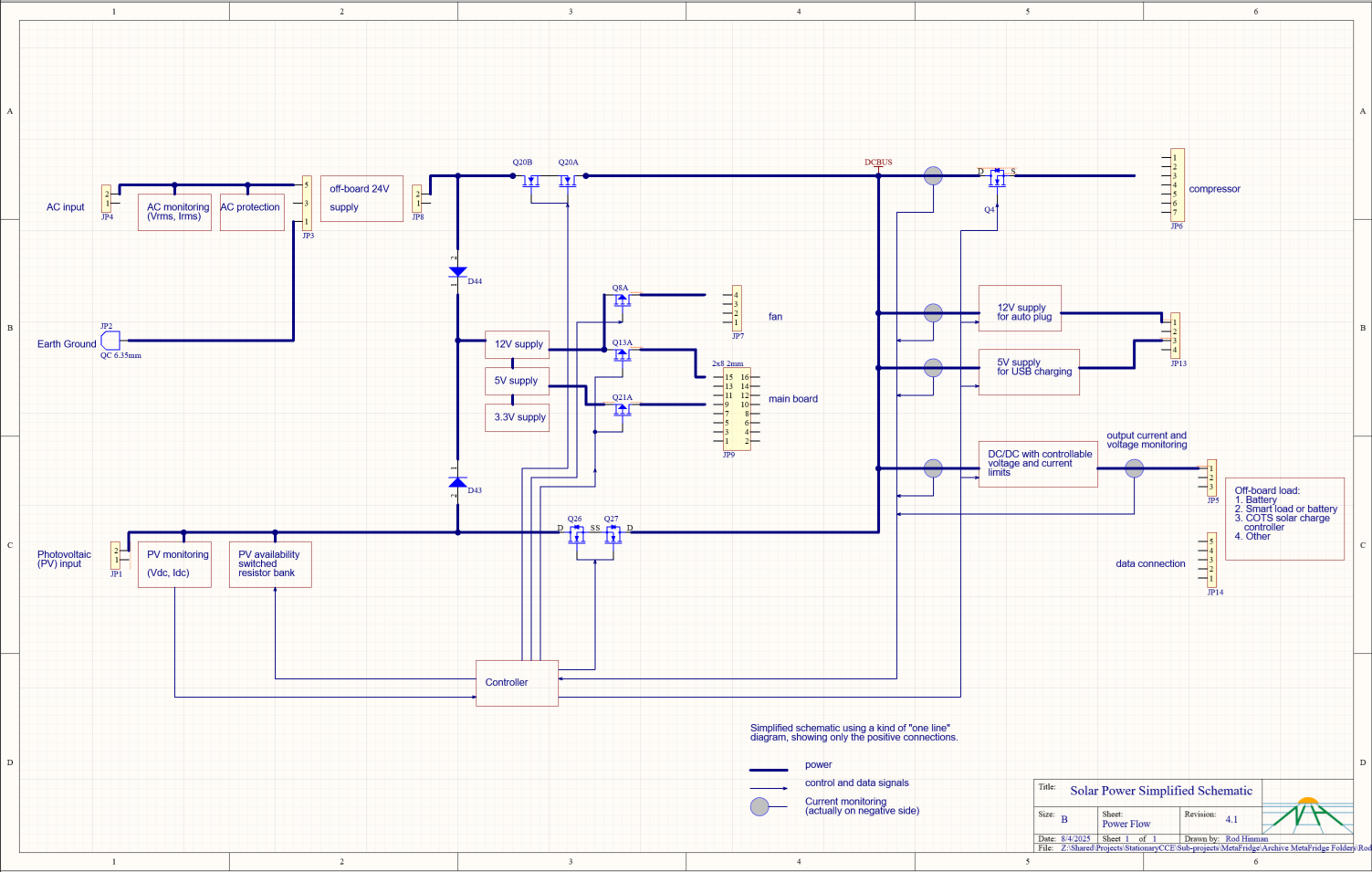Click "control and data signals" legend entry
The width and height of the screenshot is (1372, 872).
click(x=857, y=783)
